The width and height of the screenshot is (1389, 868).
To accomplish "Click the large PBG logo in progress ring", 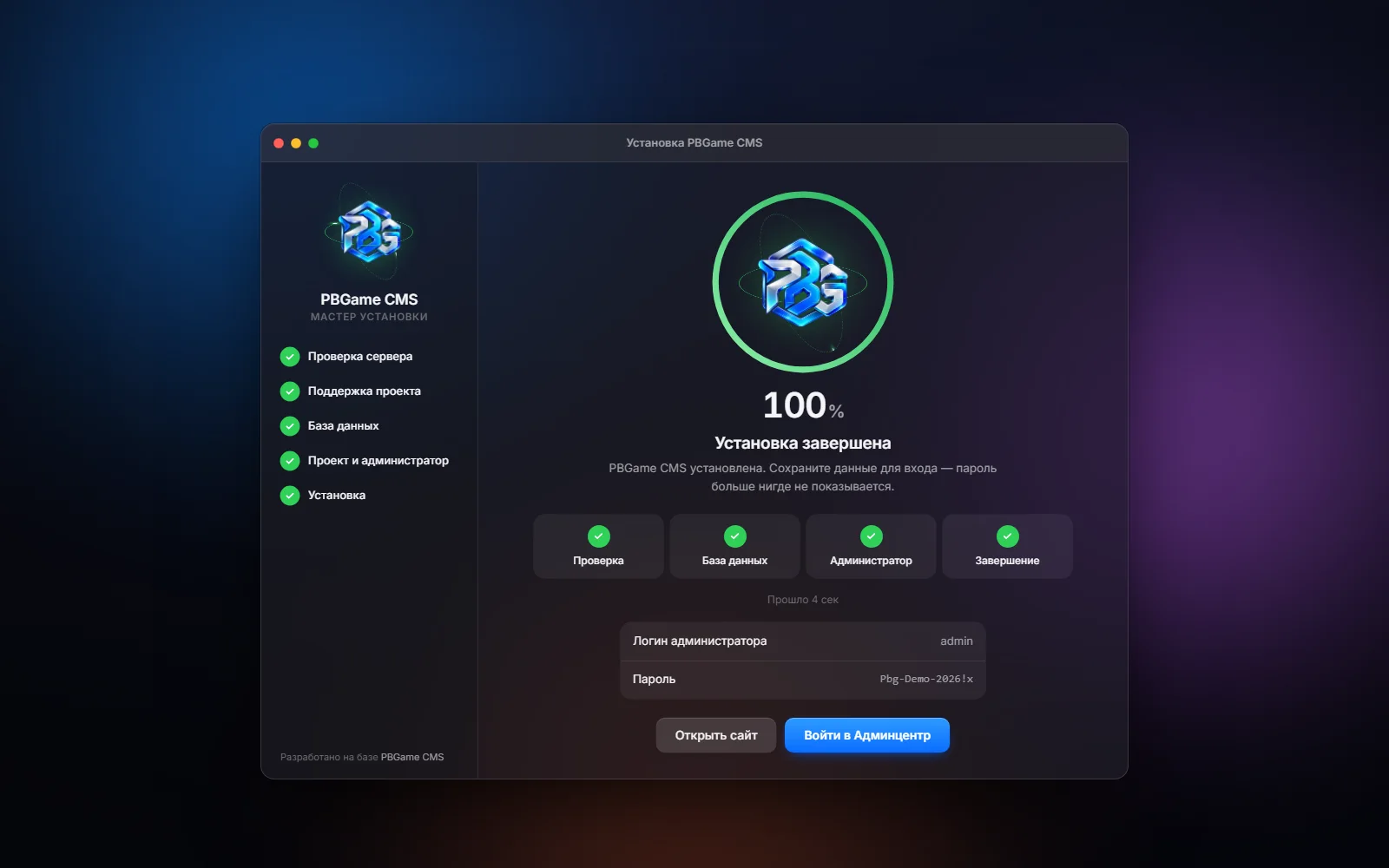I will pos(803,282).
